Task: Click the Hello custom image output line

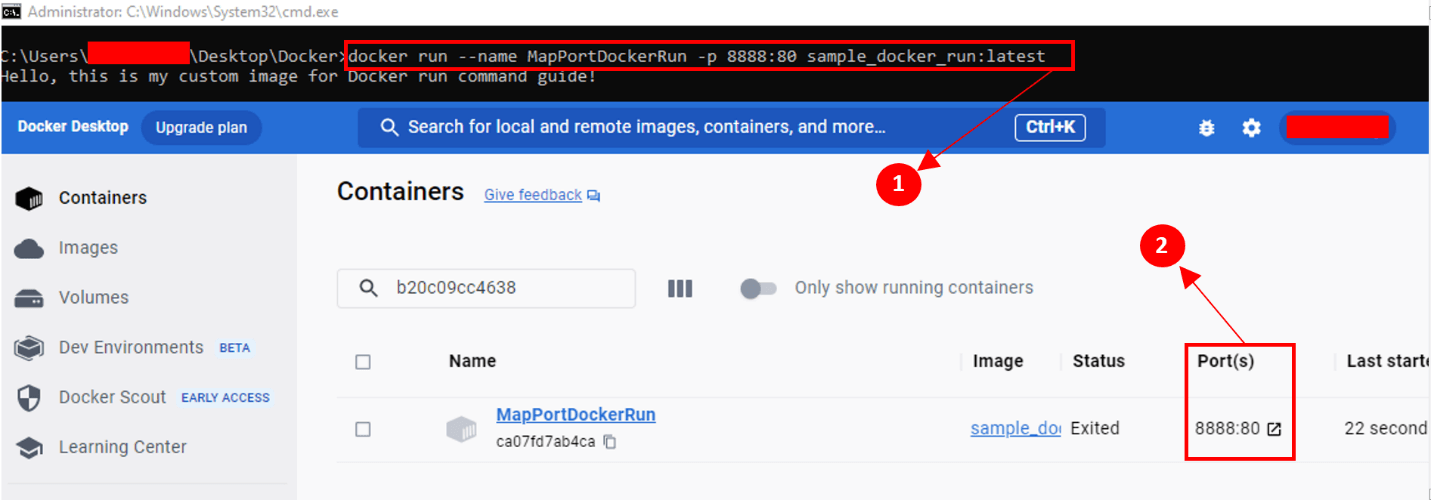Action: pyautogui.click(x=299, y=76)
